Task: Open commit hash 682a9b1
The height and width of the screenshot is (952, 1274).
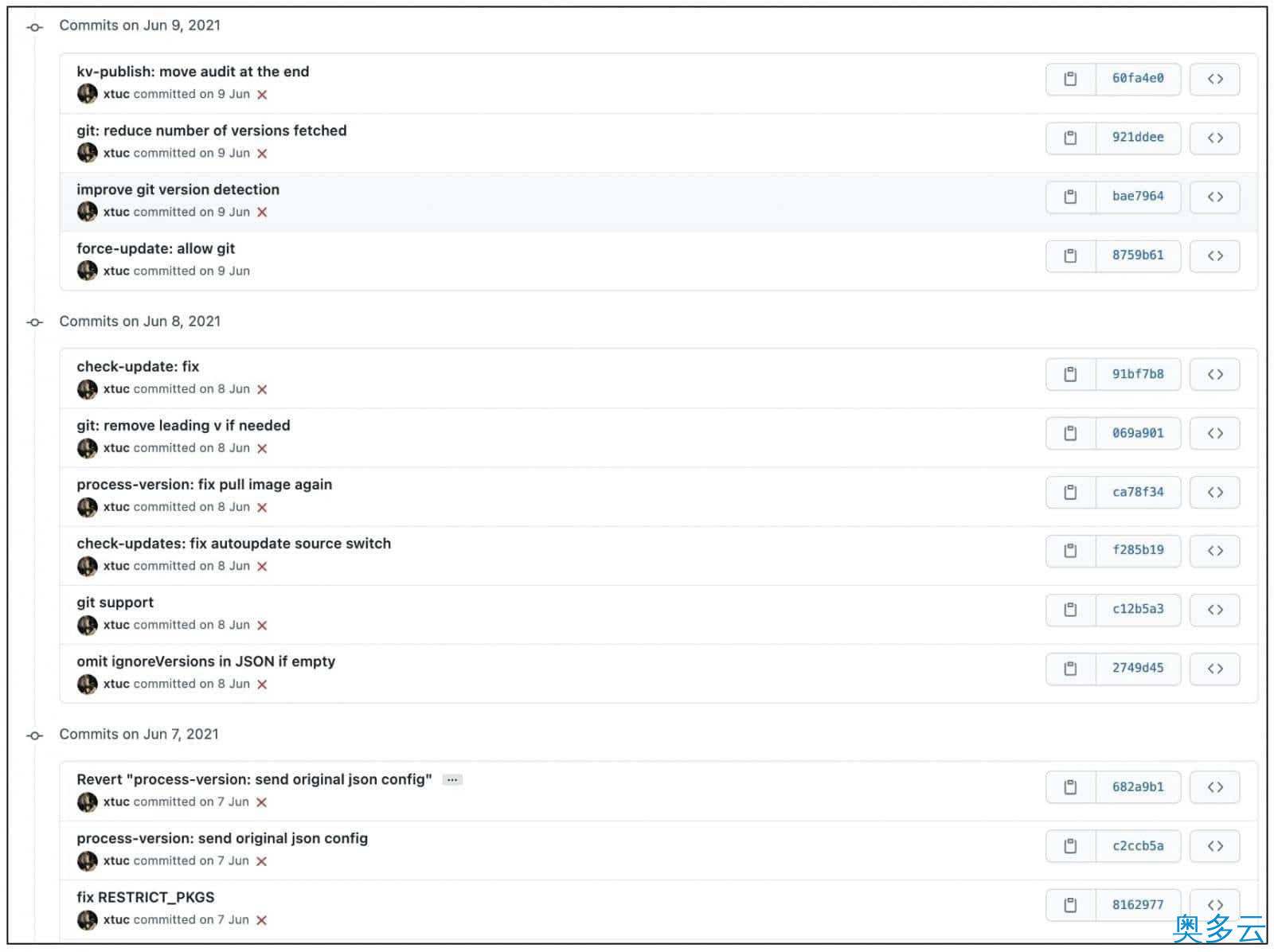Action: click(x=1137, y=787)
